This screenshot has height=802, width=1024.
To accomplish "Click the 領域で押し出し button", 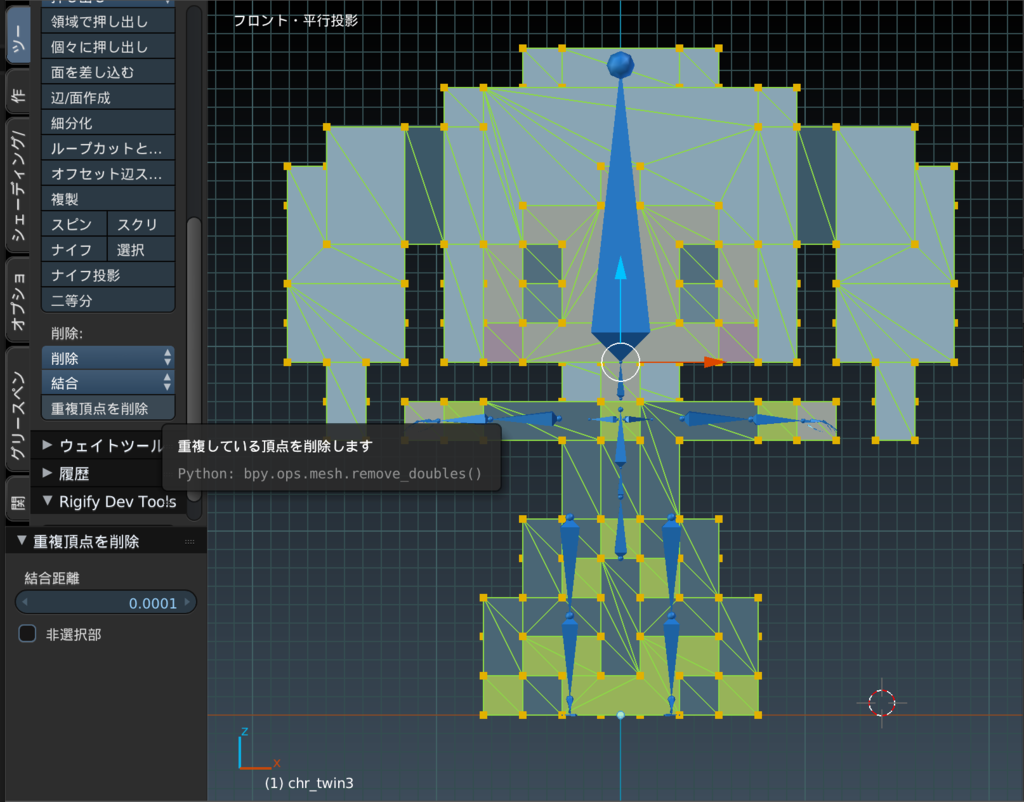I will [108, 21].
